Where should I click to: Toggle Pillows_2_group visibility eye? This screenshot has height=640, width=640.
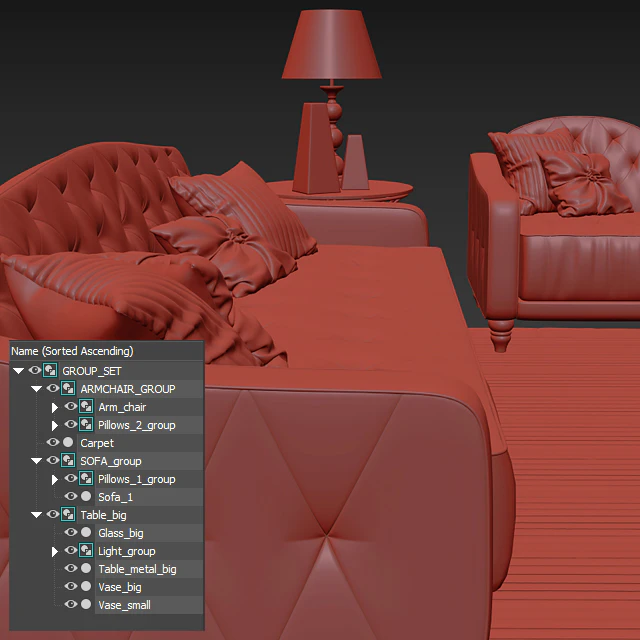[71, 424]
